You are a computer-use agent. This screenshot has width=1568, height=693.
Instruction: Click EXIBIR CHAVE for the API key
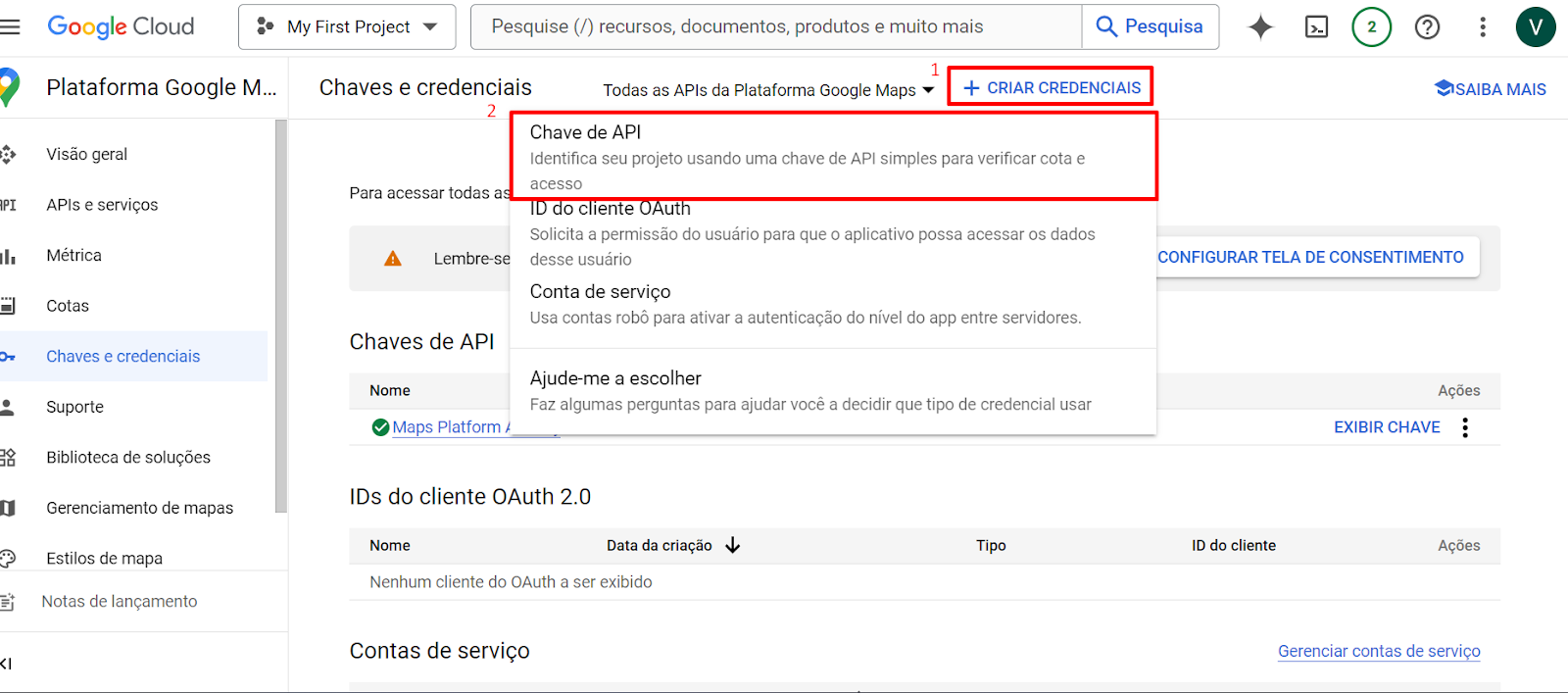pyautogui.click(x=1387, y=427)
